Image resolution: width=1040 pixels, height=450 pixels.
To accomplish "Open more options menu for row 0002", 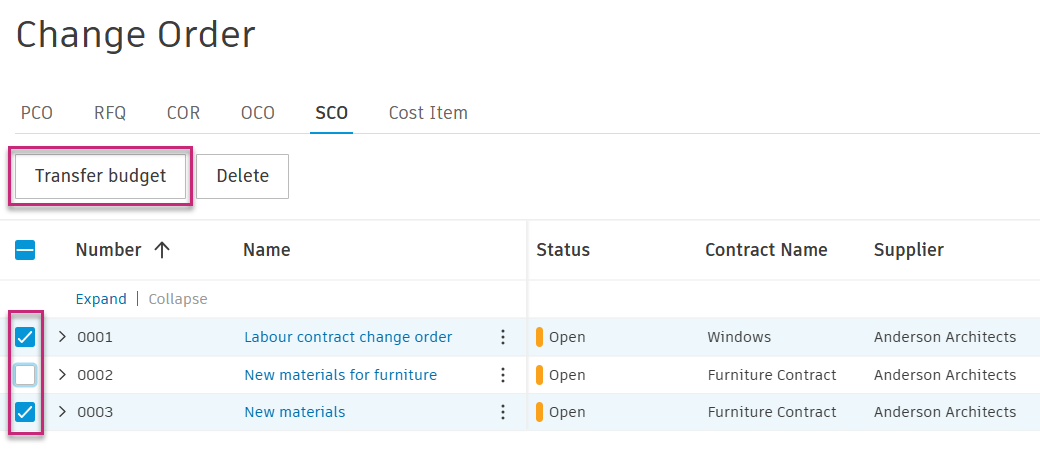I will [503, 376].
